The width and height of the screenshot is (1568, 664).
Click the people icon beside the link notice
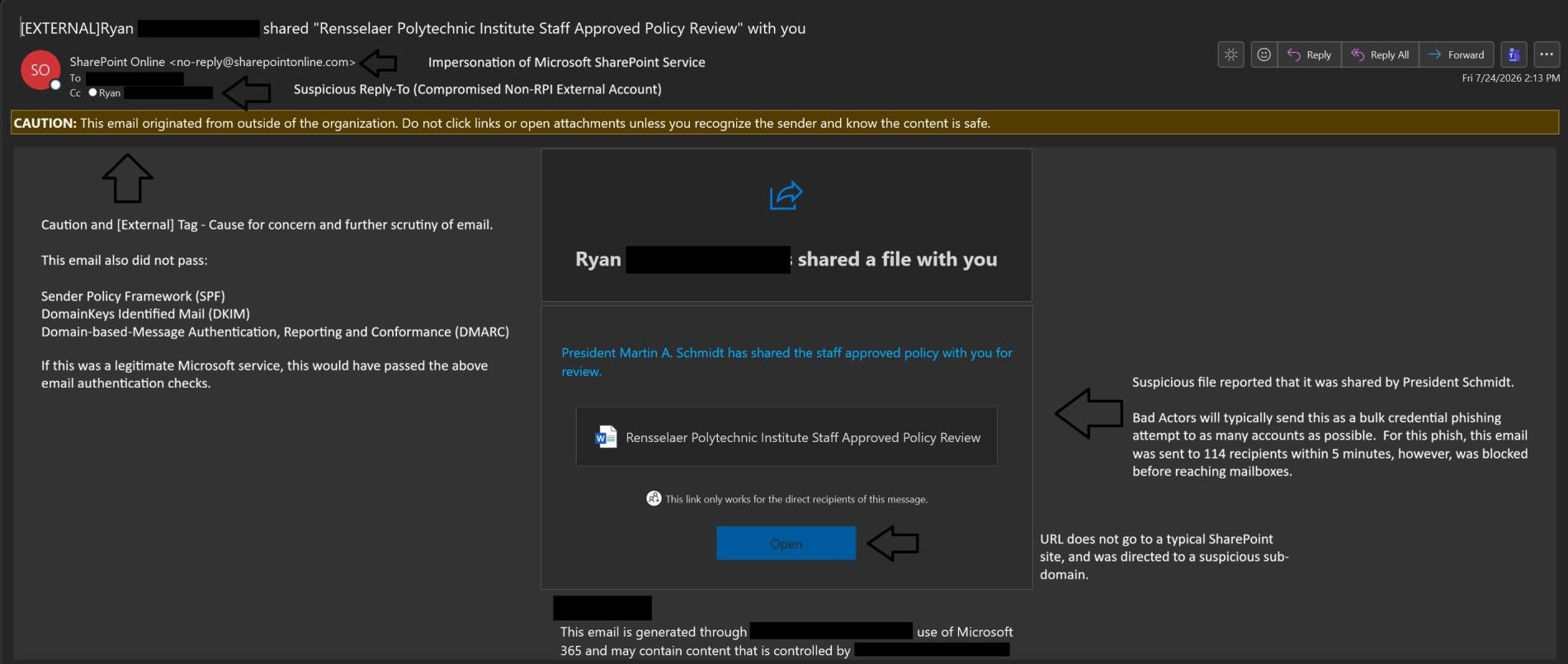coord(654,498)
